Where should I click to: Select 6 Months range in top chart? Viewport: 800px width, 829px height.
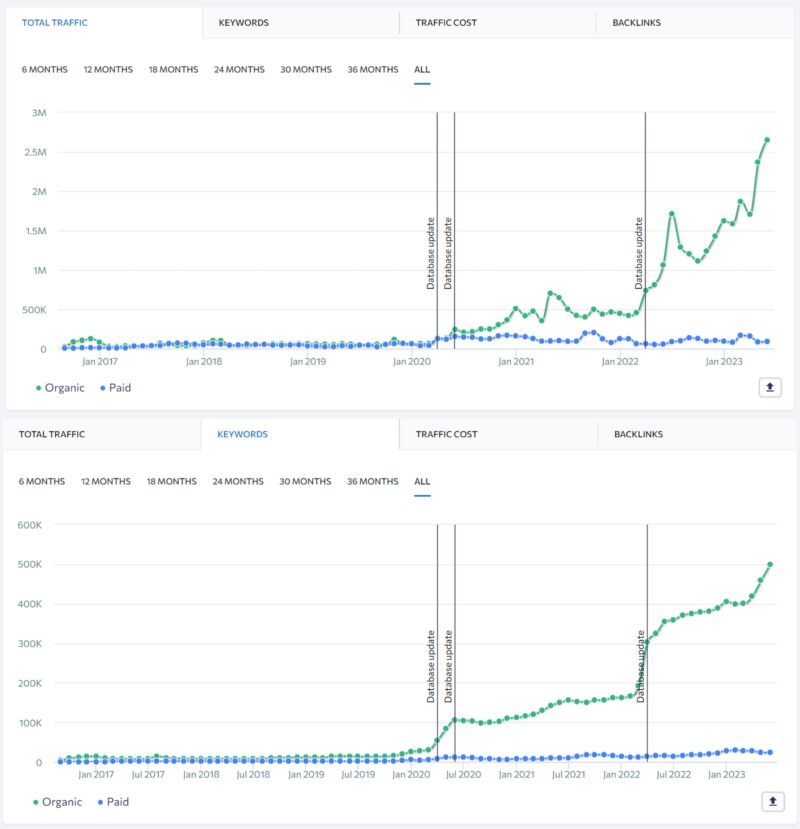pyautogui.click(x=45, y=70)
